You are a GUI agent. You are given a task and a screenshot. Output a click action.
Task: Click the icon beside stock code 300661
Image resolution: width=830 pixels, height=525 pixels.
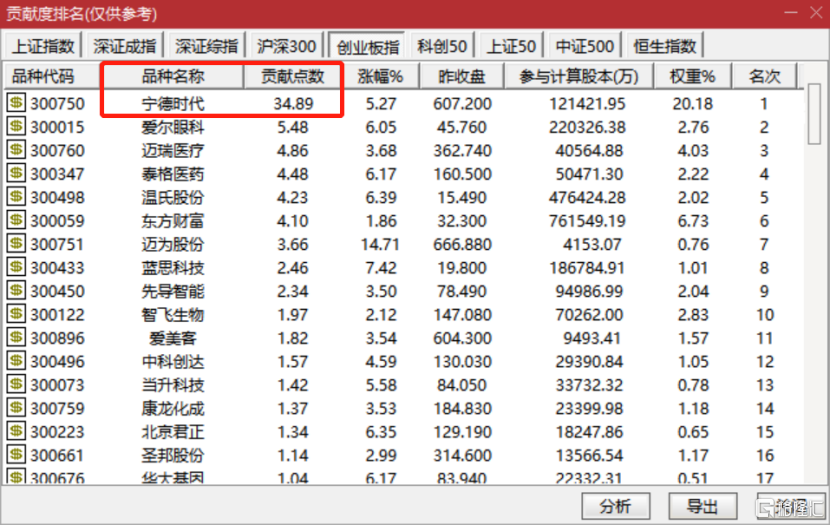(16, 454)
